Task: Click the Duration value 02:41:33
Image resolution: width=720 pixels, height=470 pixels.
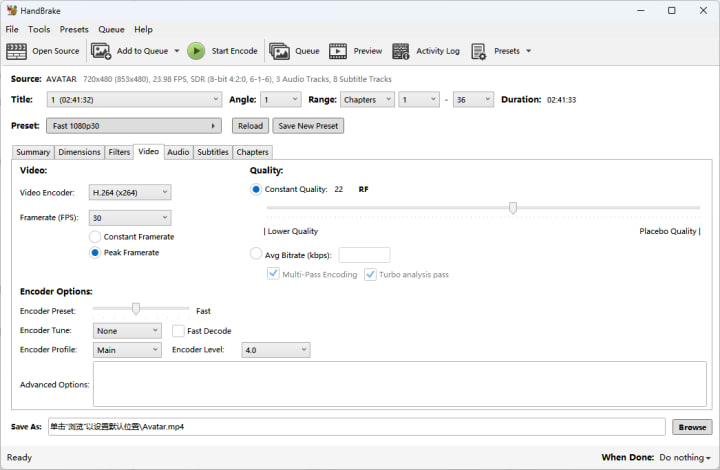Action: (561, 100)
